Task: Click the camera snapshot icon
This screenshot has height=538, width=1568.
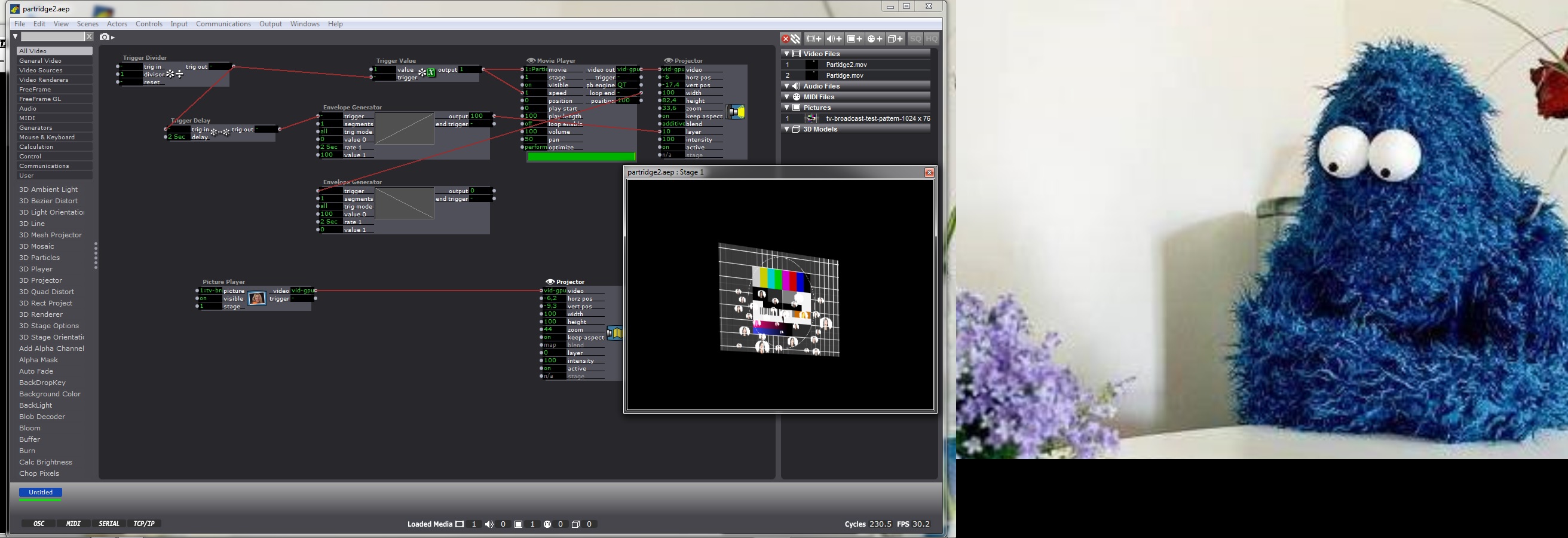Action: coord(105,36)
